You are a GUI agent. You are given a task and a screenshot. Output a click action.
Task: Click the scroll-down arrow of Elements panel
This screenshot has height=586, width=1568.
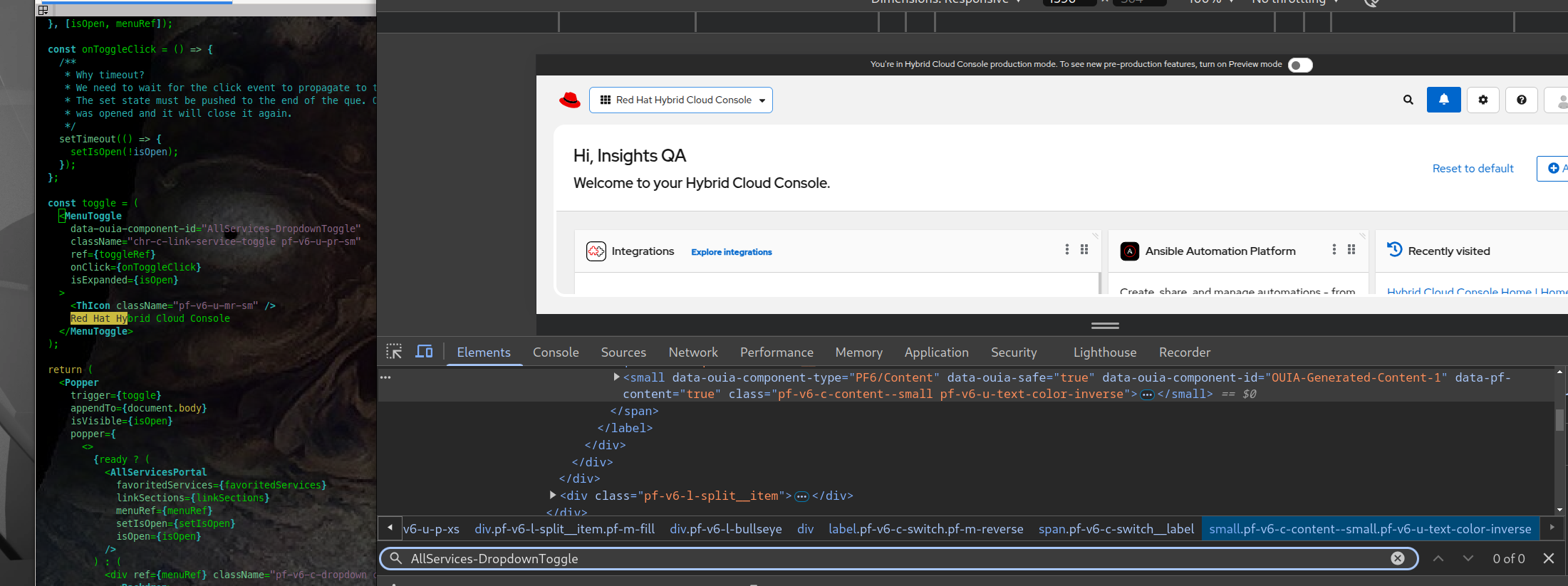tap(1560, 510)
